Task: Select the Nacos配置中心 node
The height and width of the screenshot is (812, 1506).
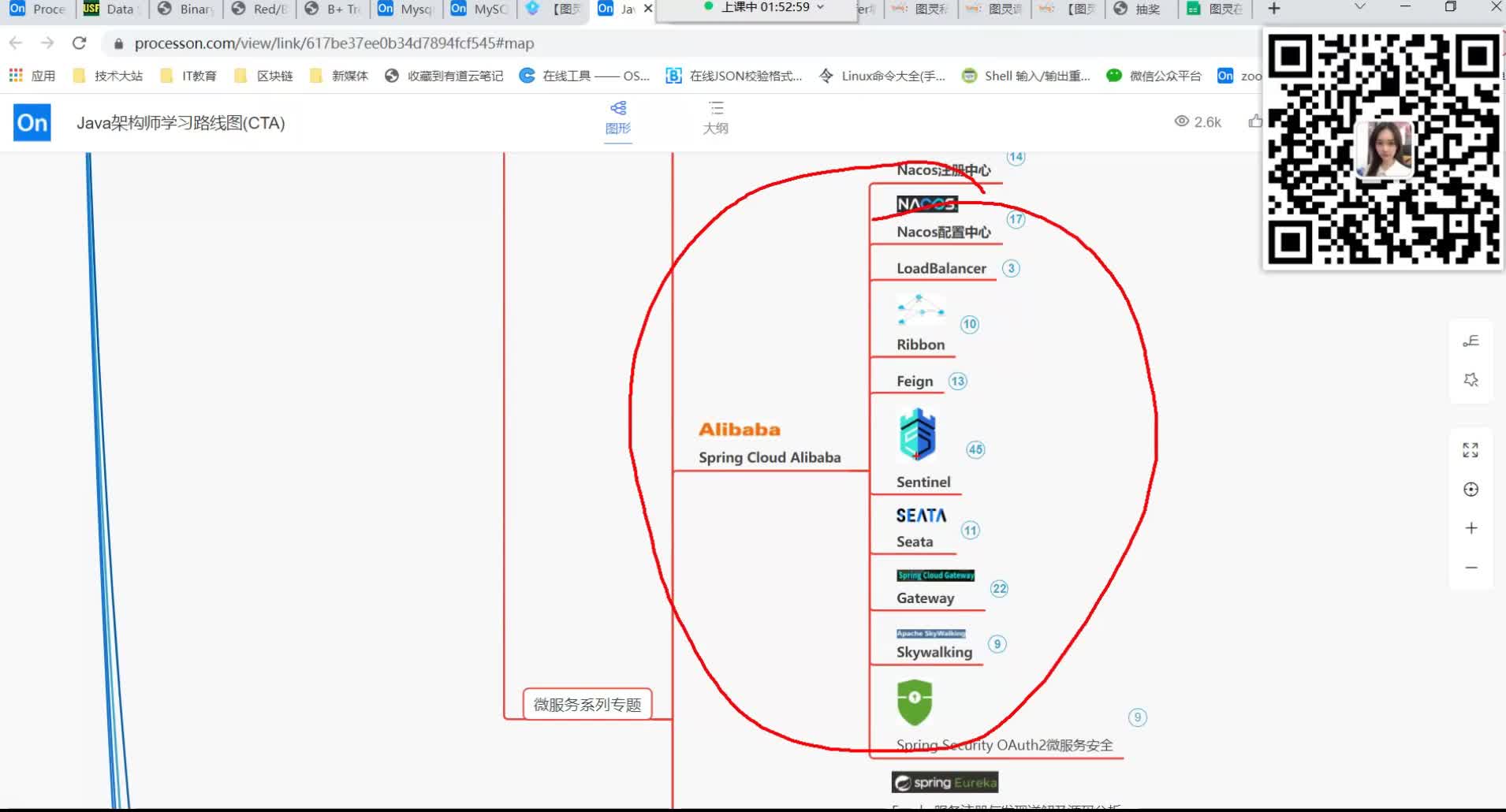Action: click(x=943, y=232)
